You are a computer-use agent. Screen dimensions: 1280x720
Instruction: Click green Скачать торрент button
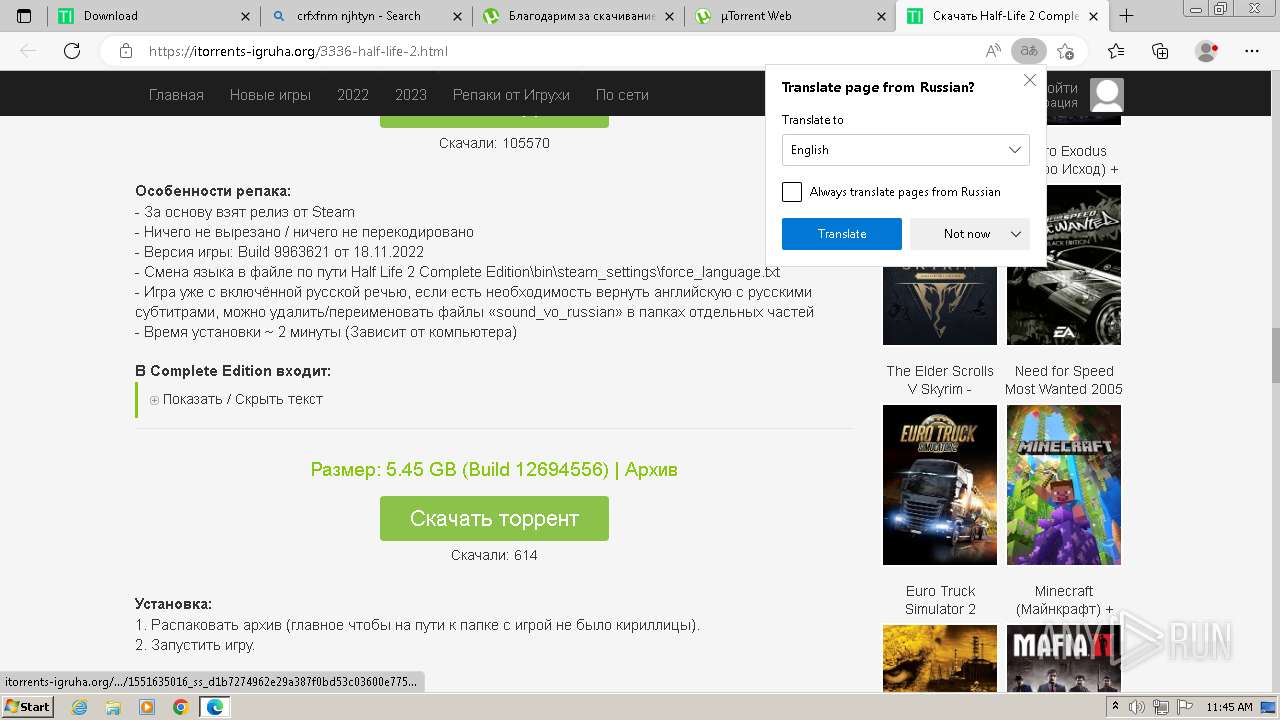[x=494, y=518]
